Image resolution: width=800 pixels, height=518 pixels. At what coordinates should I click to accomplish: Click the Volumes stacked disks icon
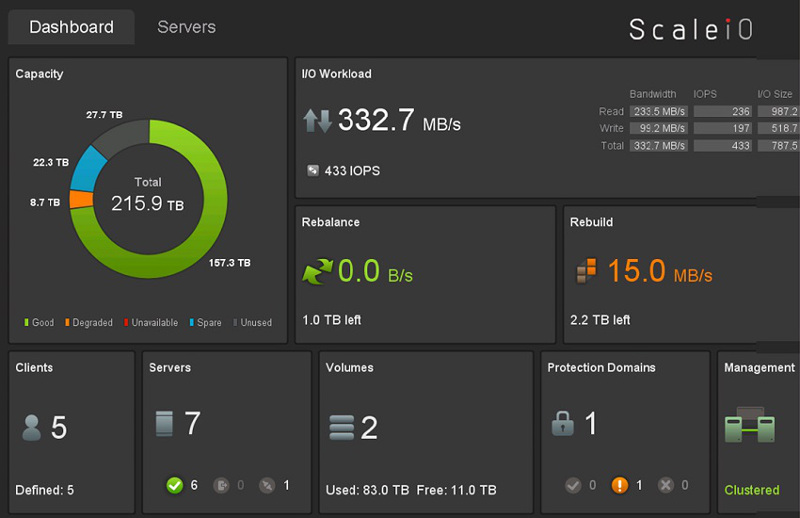[x=342, y=427]
